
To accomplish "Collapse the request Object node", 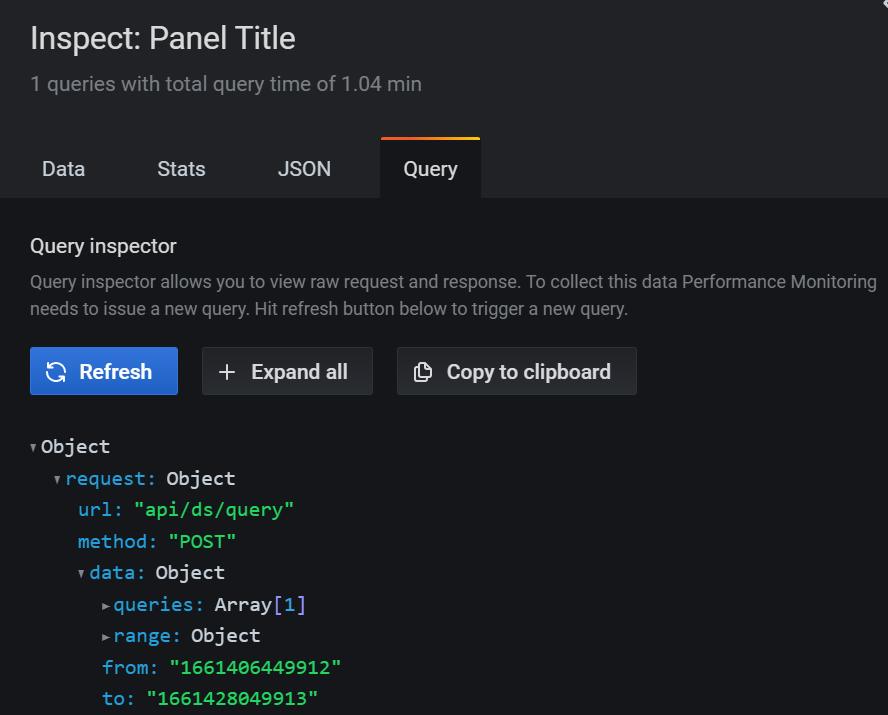I will coord(57,479).
